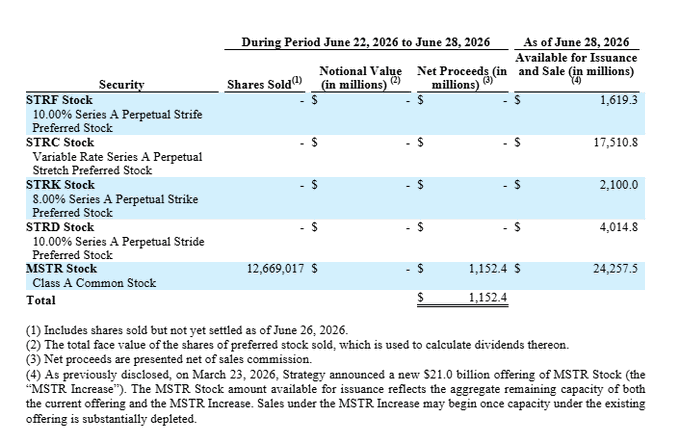Screen dimensions: 680x443
Task: Click the 1,619.3 value for STRF
Action: click(619, 100)
